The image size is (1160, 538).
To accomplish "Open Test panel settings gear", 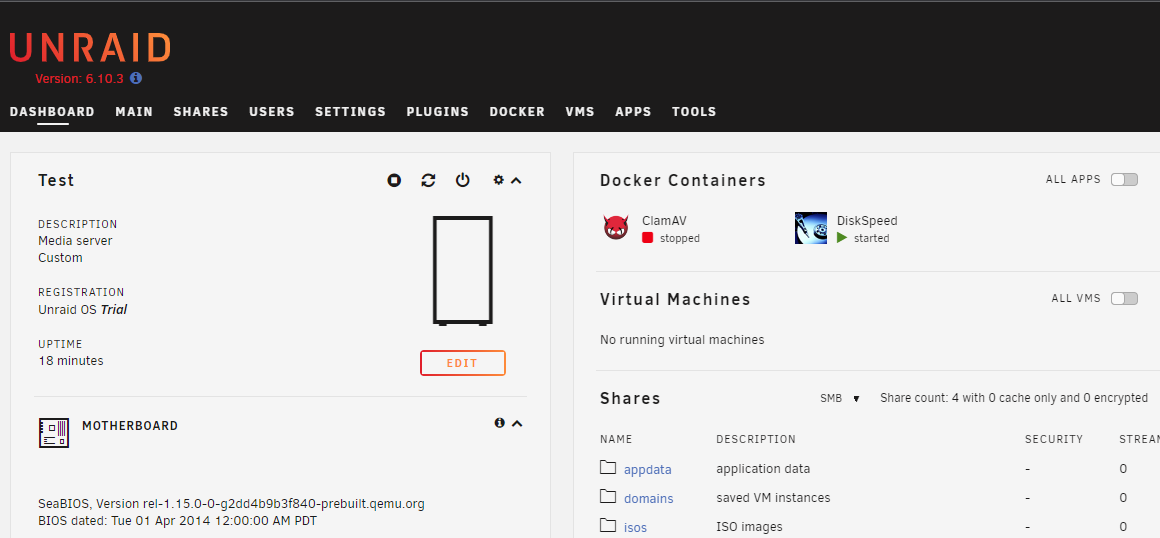I will click(x=499, y=180).
